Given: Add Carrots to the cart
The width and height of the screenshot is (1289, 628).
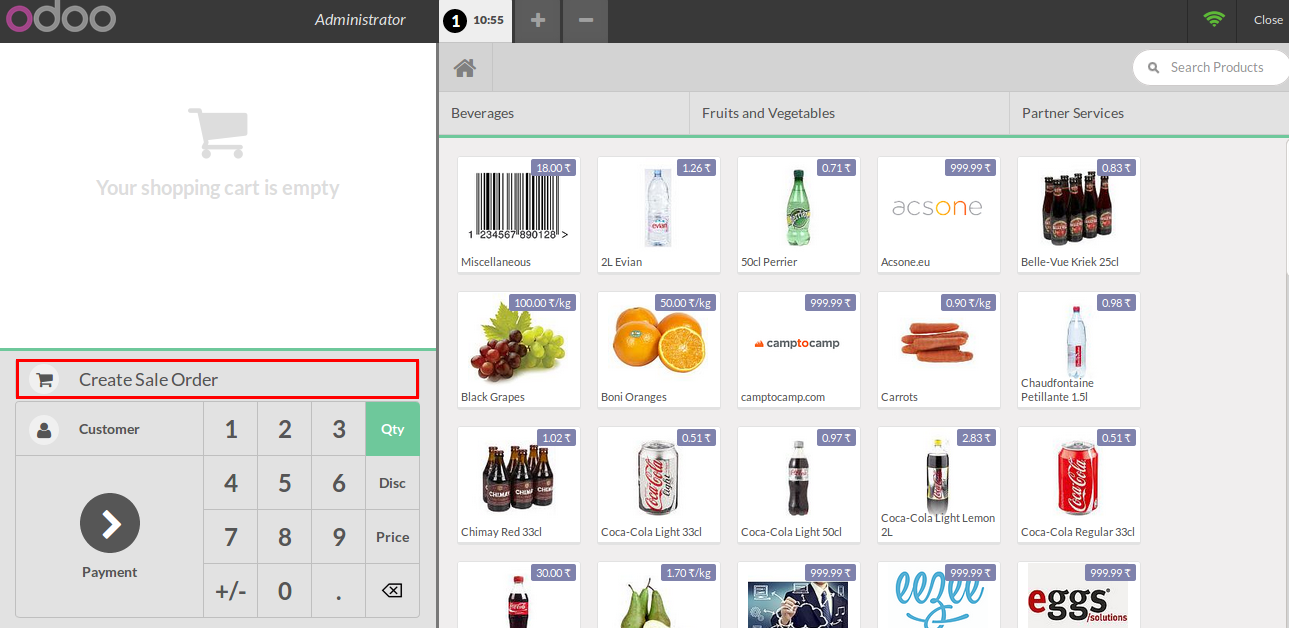Looking at the screenshot, I should pyautogui.click(x=939, y=349).
